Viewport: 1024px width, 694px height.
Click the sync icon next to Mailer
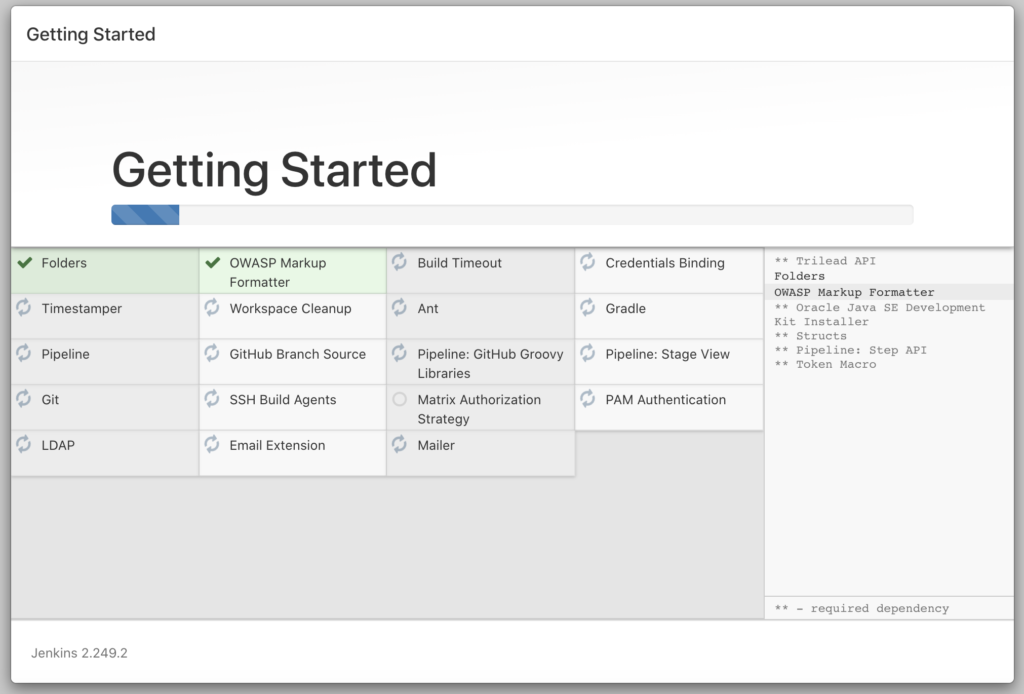point(400,444)
